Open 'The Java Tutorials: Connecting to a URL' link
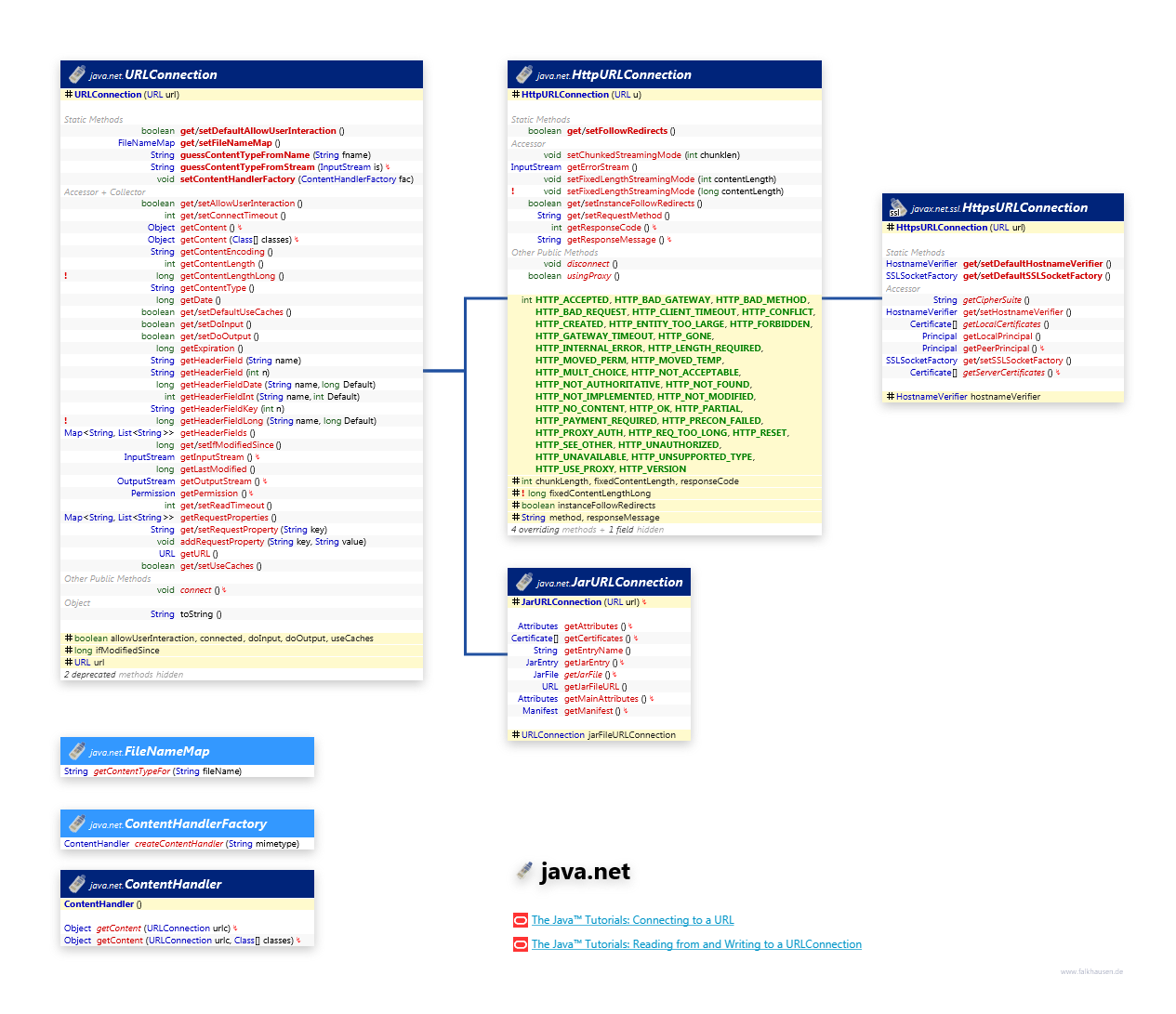1176x1014 pixels. 632,920
